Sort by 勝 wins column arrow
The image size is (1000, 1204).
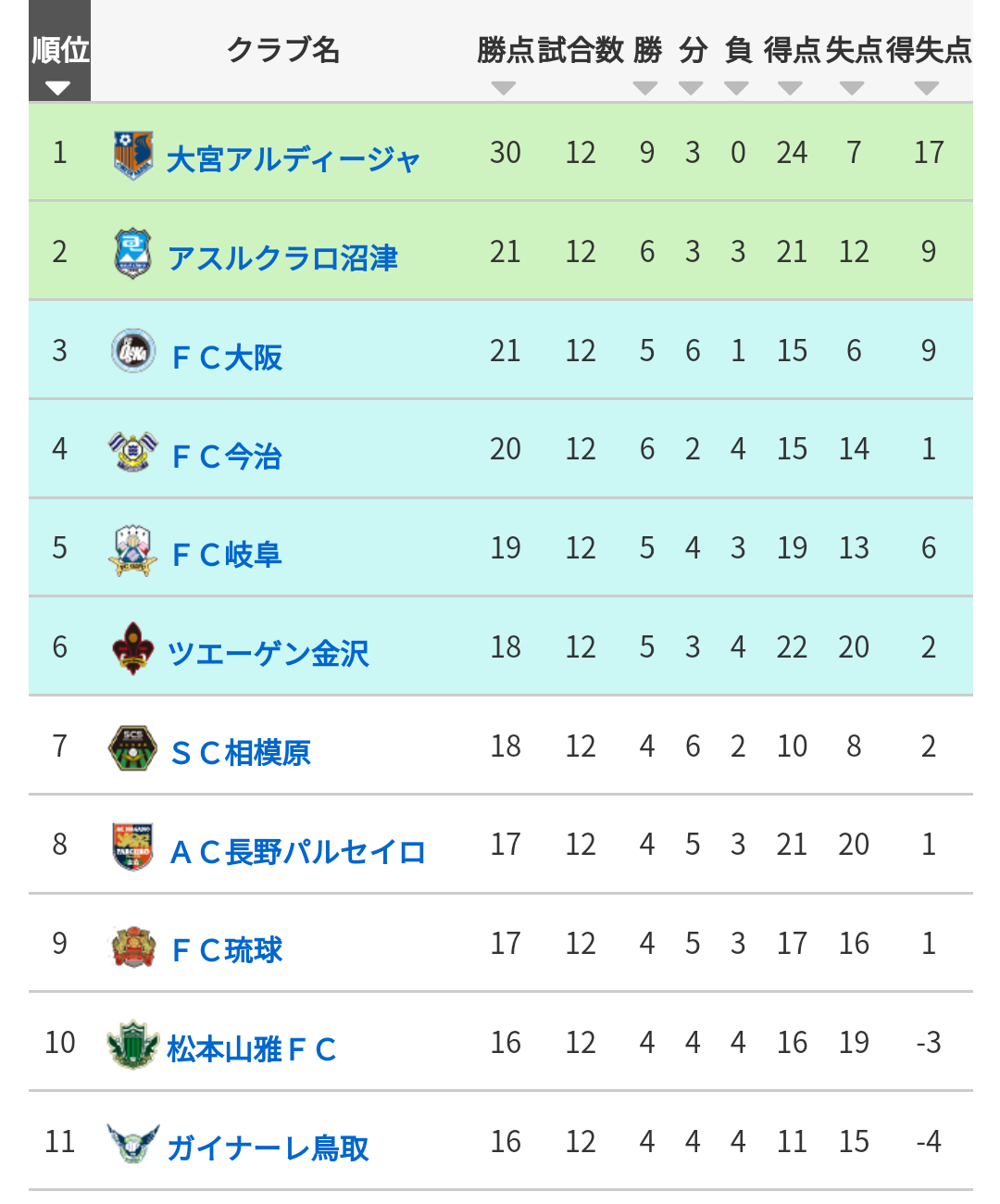tap(645, 88)
